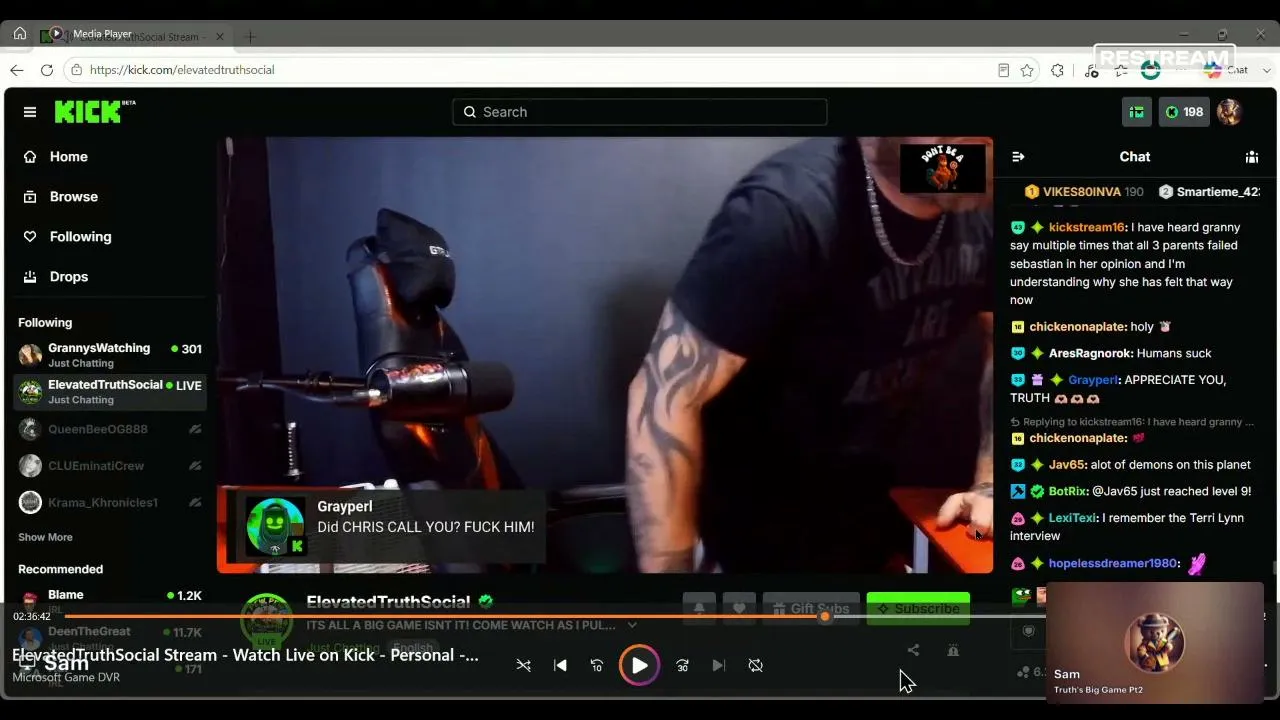Click the chat panel scrollbar
This screenshot has height=720, width=1280.
click(x=1274, y=567)
